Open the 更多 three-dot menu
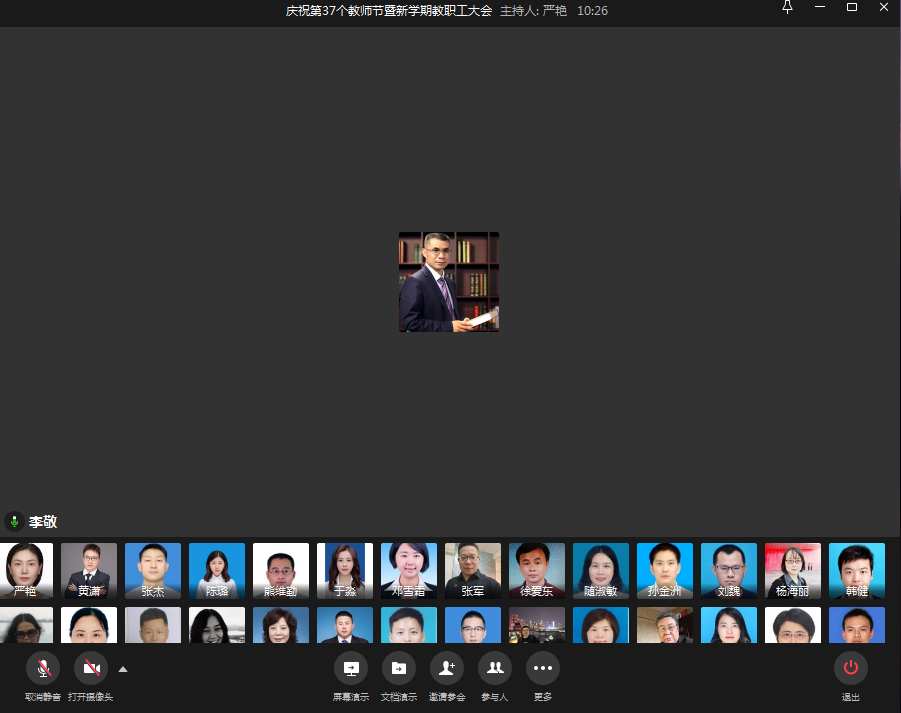This screenshot has width=901, height=713. [543, 668]
